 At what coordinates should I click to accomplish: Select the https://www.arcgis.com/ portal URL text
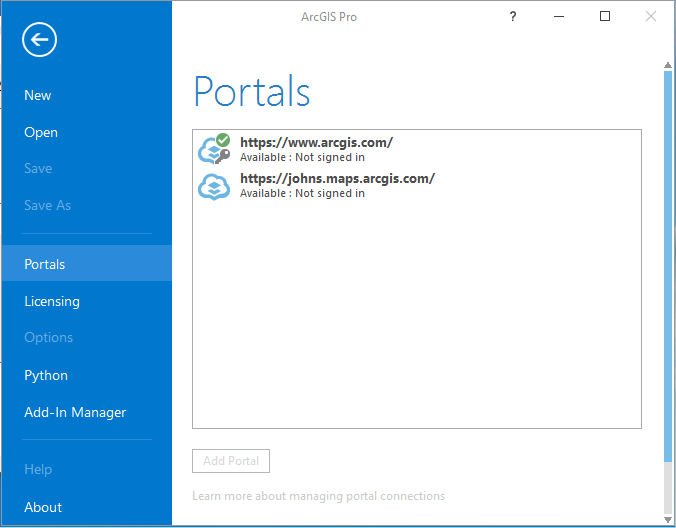[x=316, y=142]
